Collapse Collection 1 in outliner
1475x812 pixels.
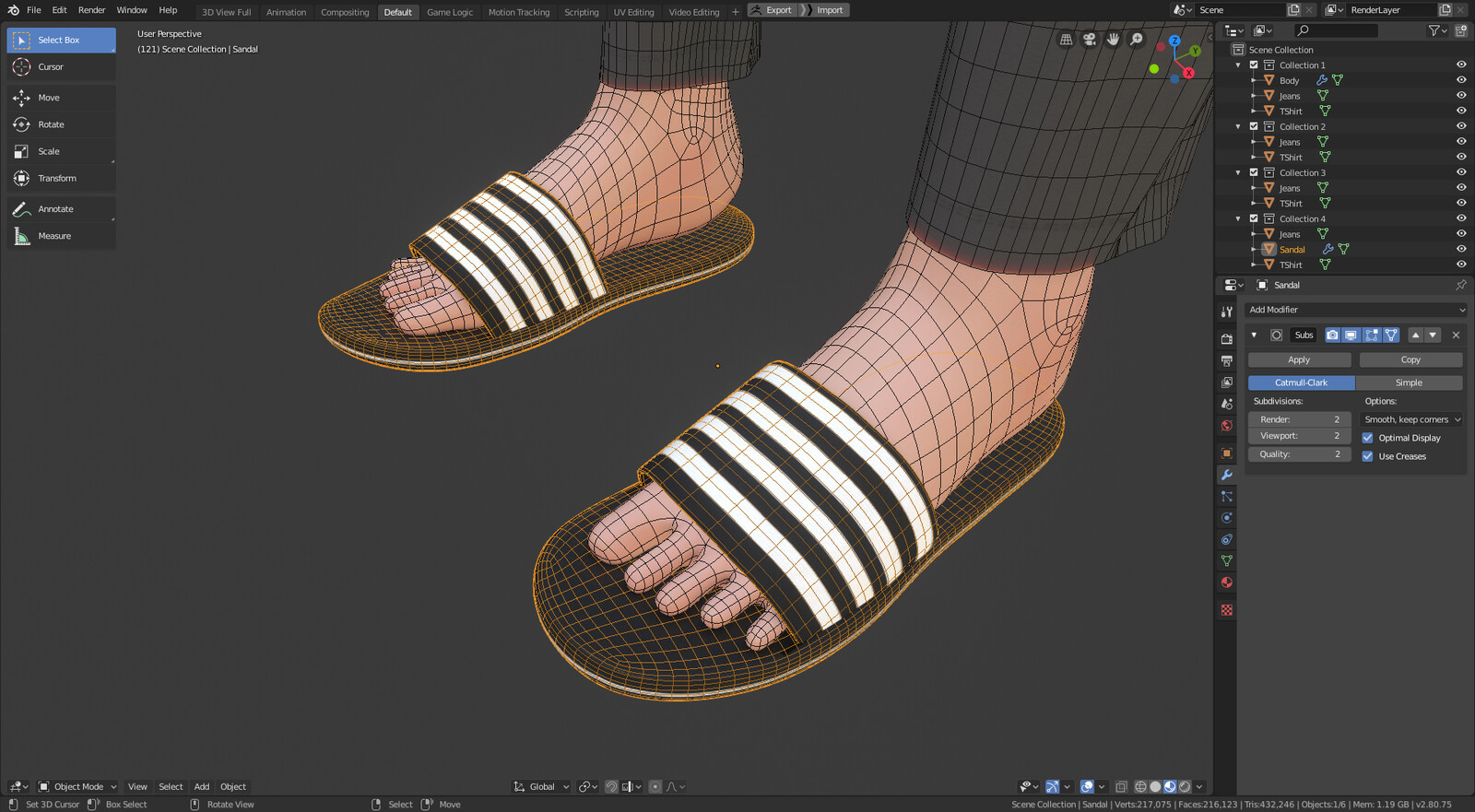[x=1238, y=65]
